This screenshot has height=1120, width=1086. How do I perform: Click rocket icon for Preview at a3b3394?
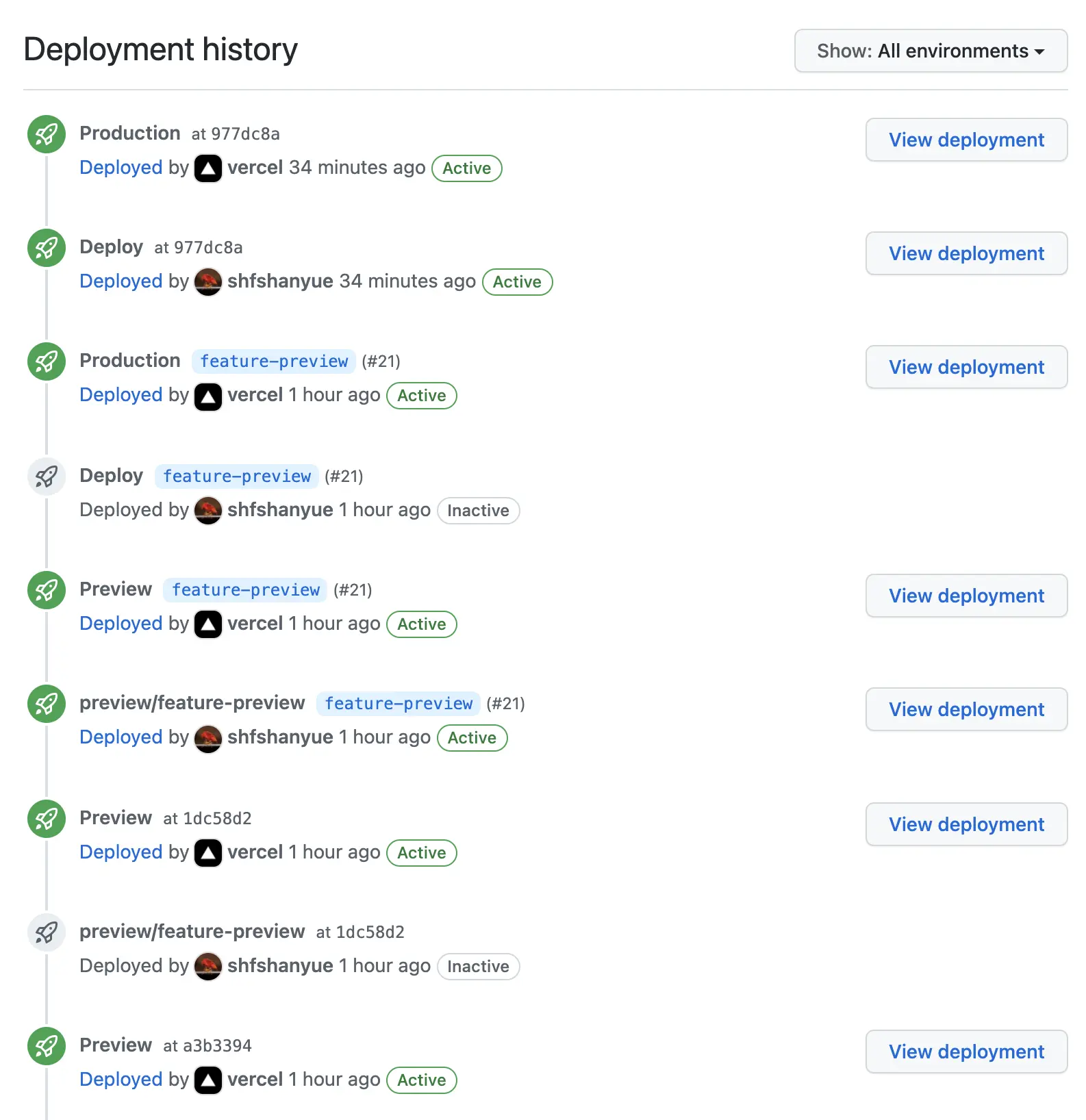[x=47, y=1046]
